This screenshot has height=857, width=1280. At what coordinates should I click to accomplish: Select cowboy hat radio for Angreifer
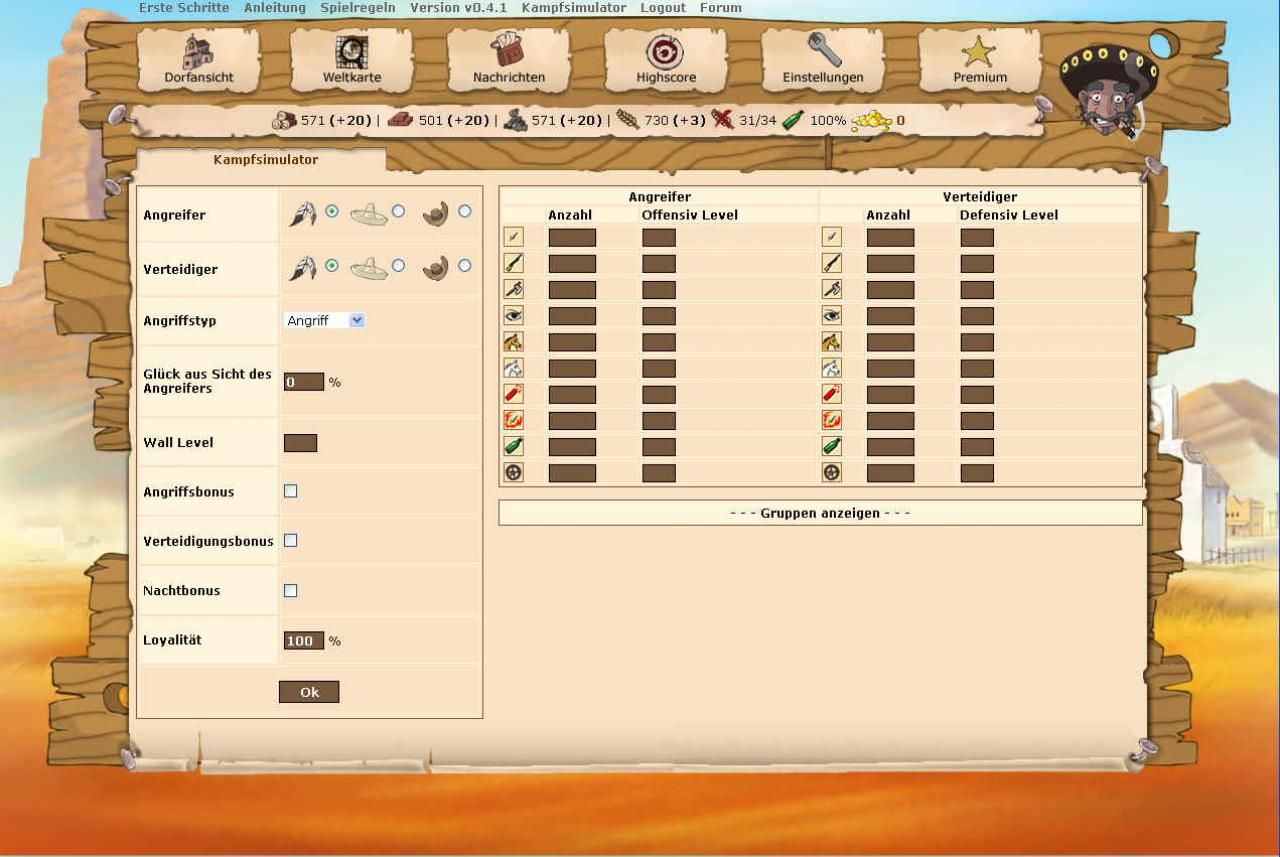click(x=464, y=211)
